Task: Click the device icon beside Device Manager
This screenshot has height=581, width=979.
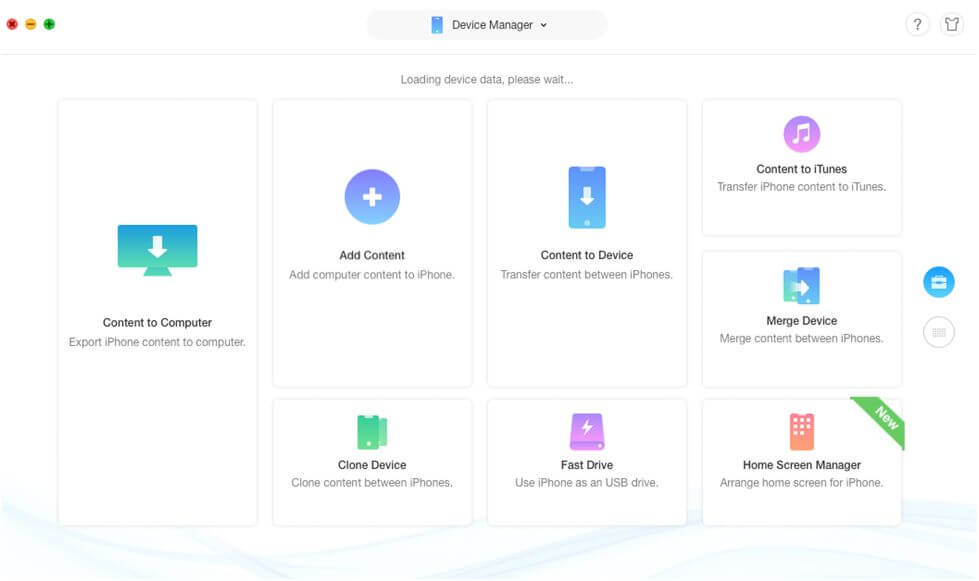Action: pos(436,24)
